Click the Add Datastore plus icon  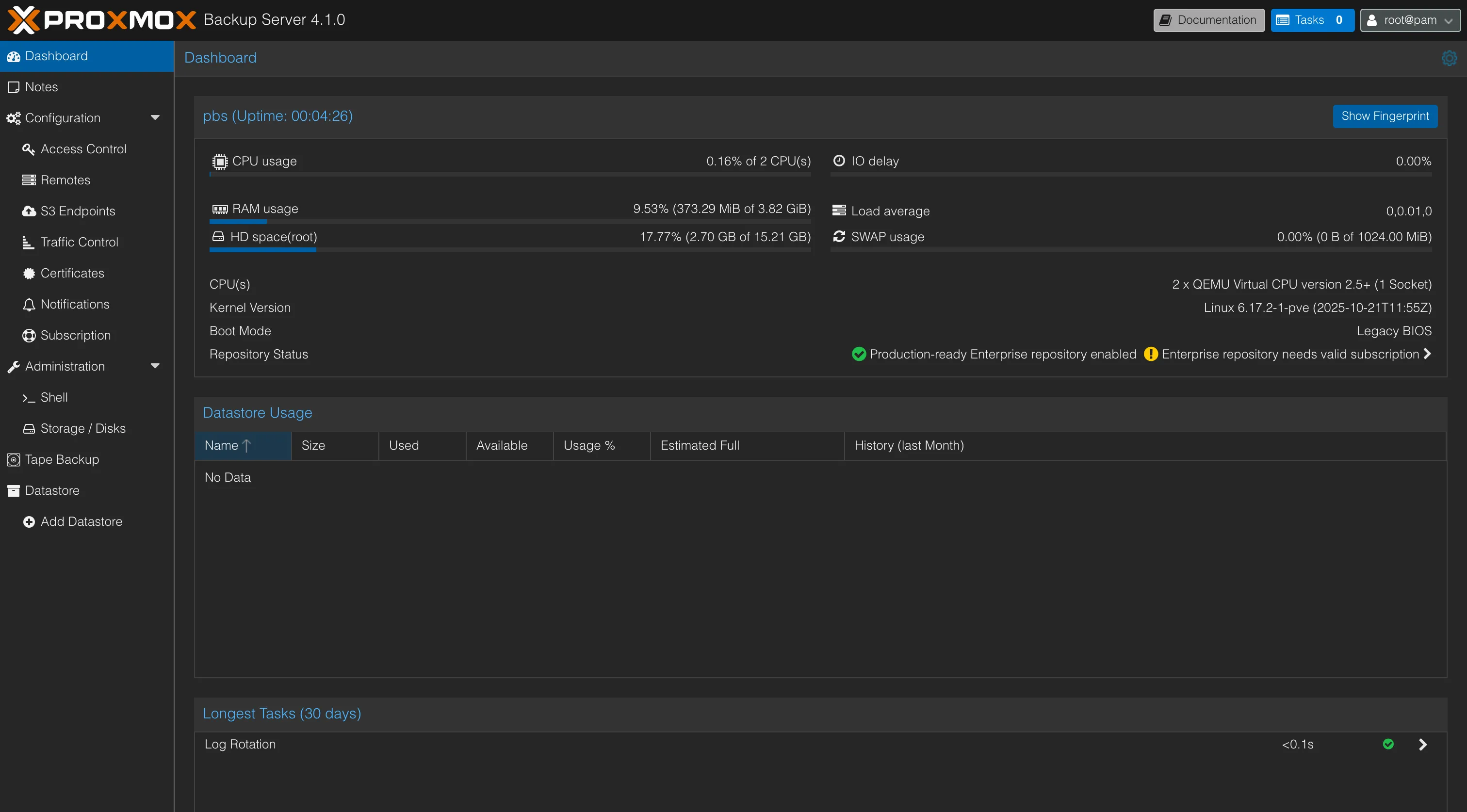pyautogui.click(x=29, y=521)
